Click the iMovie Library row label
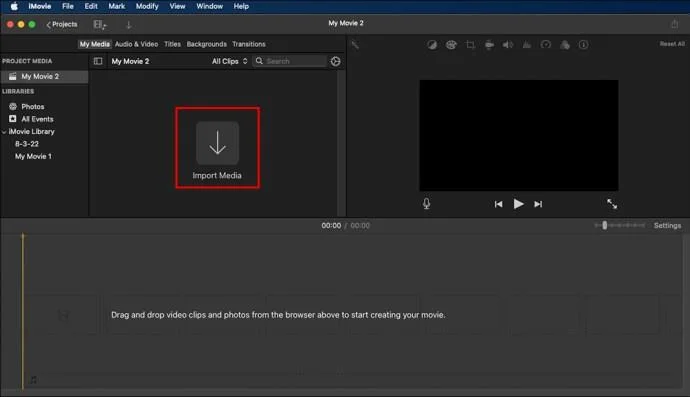Screen dimensions: 690x397 [x=31, y=132]
